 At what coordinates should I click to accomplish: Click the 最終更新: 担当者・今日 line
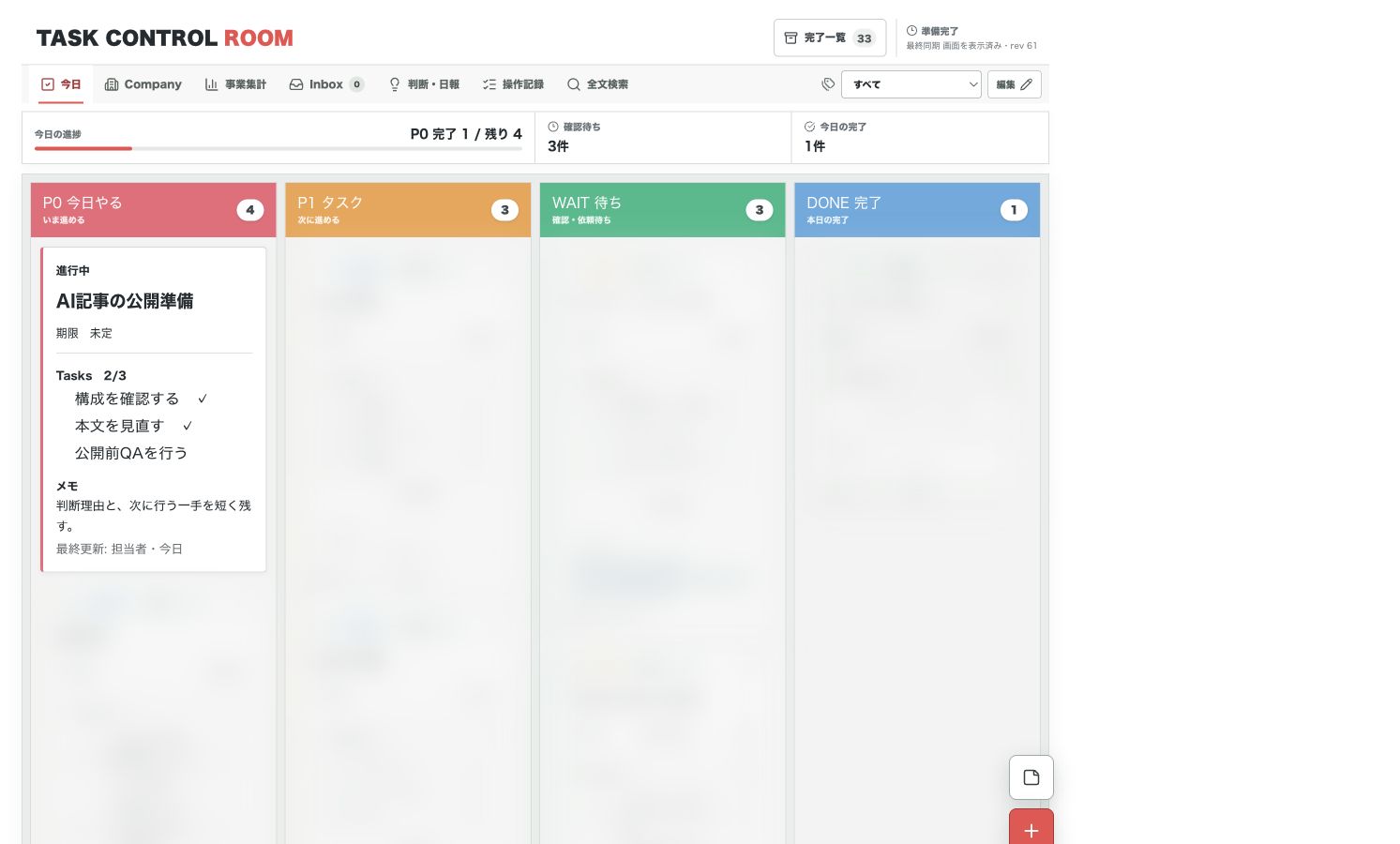(x=119, y=549)
